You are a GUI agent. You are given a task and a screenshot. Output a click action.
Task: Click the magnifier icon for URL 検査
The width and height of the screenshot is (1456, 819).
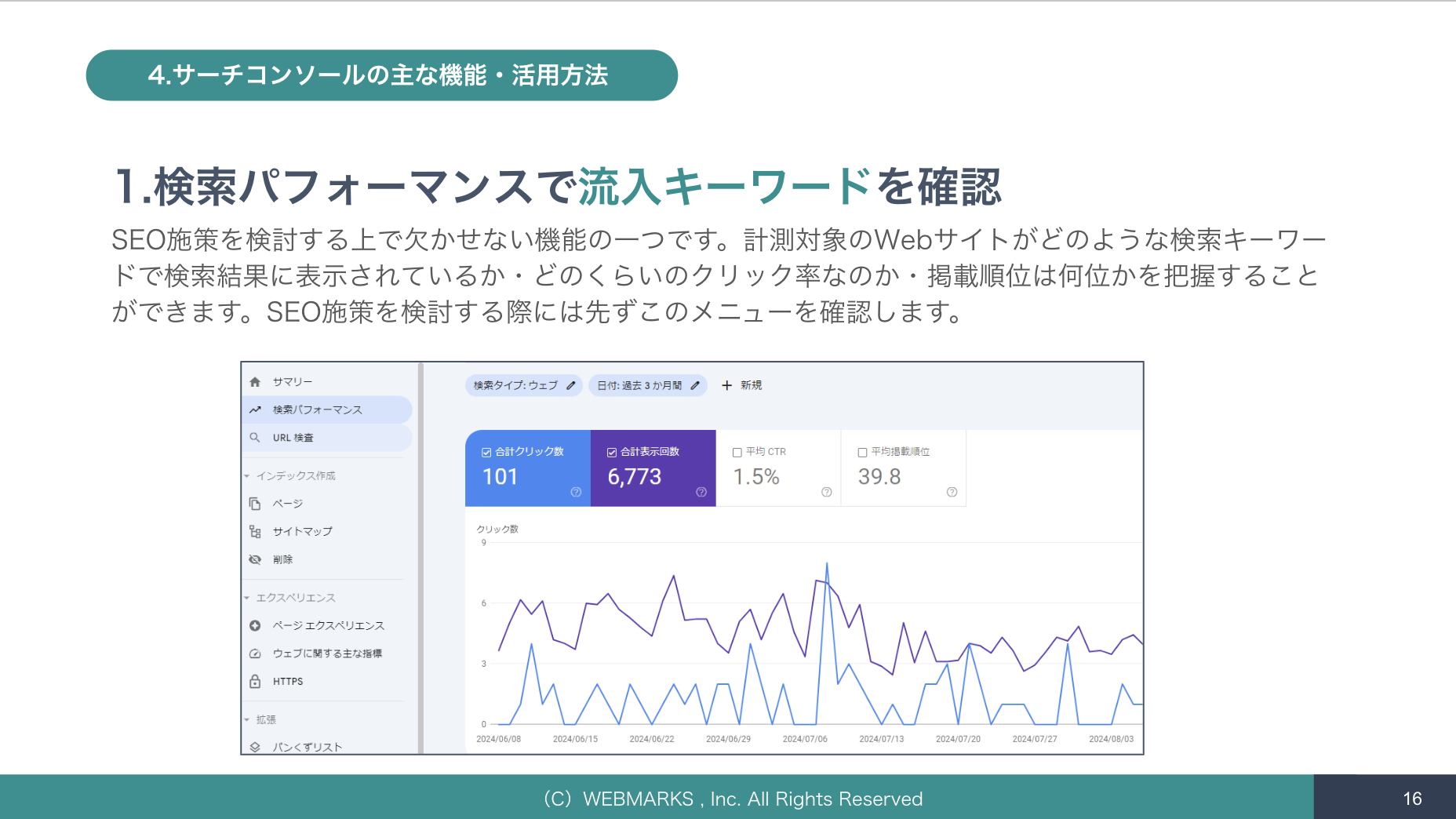255,438
